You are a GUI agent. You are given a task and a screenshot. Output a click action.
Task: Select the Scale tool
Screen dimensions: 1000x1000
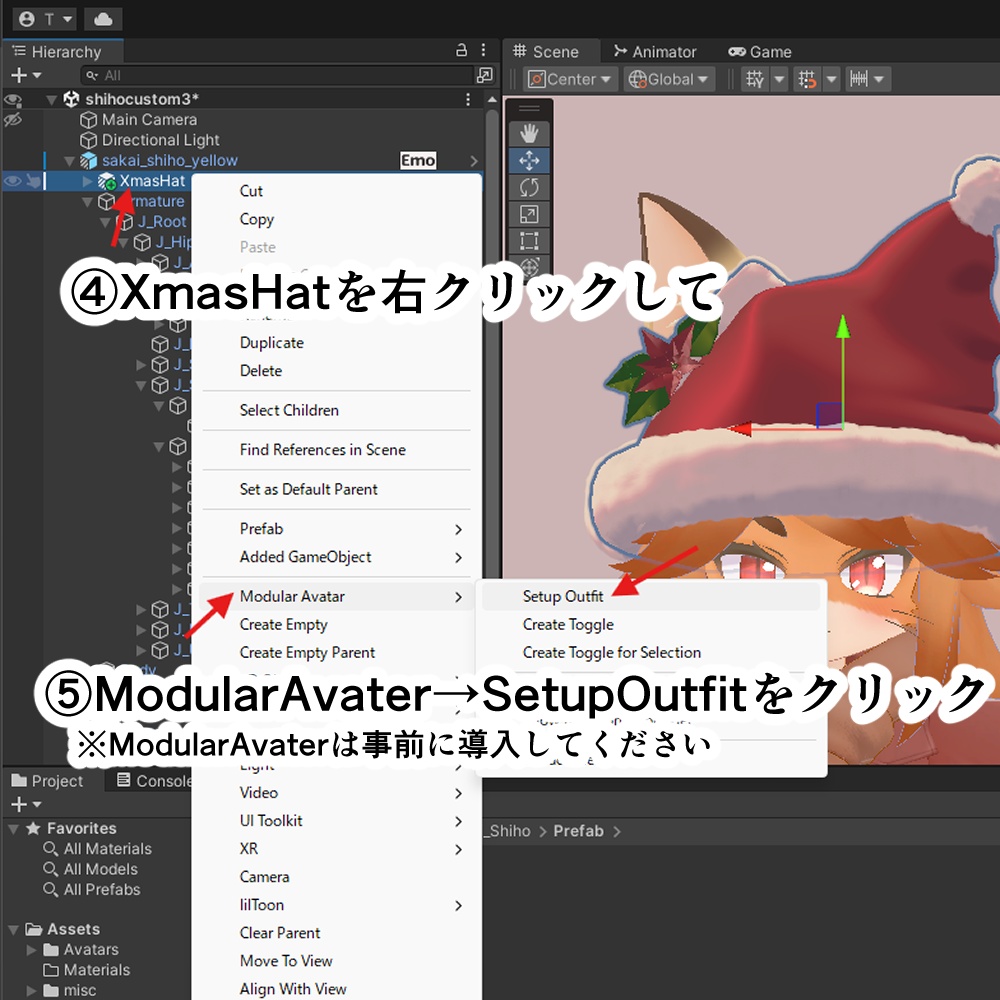click(529, 214)
